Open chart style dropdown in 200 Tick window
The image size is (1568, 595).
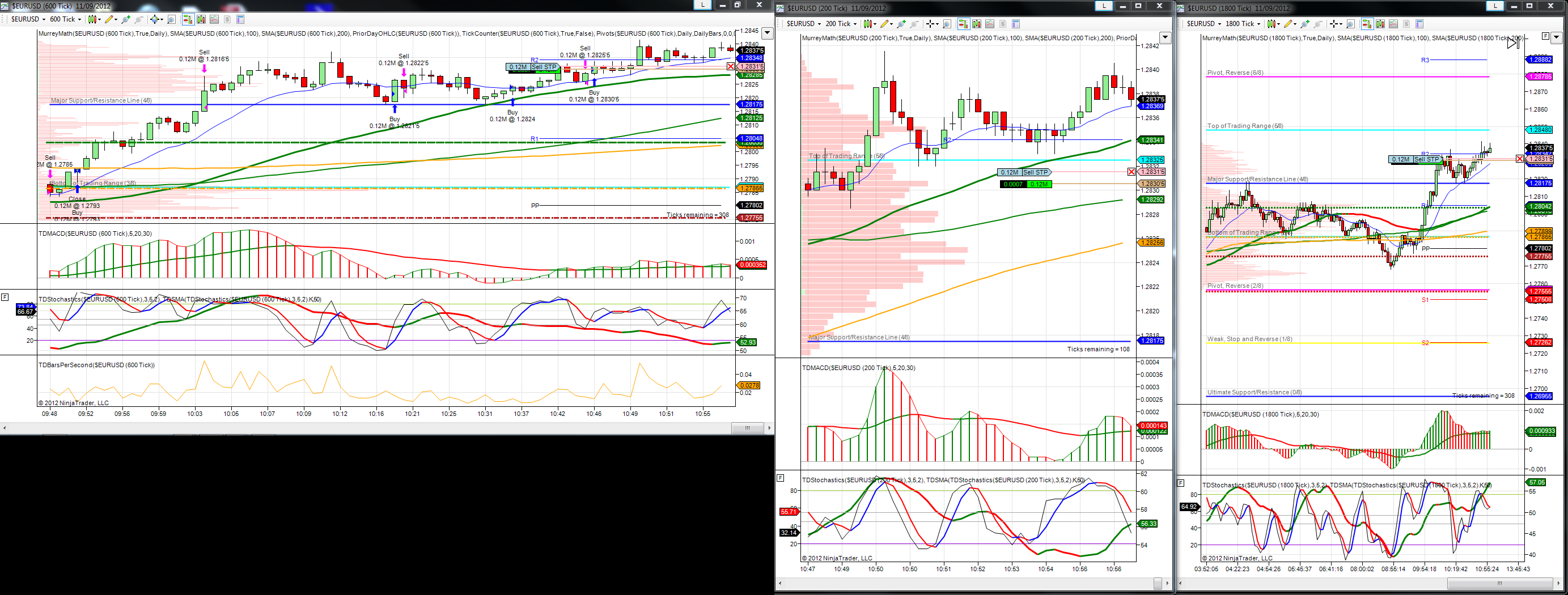[x=870, y=24]
